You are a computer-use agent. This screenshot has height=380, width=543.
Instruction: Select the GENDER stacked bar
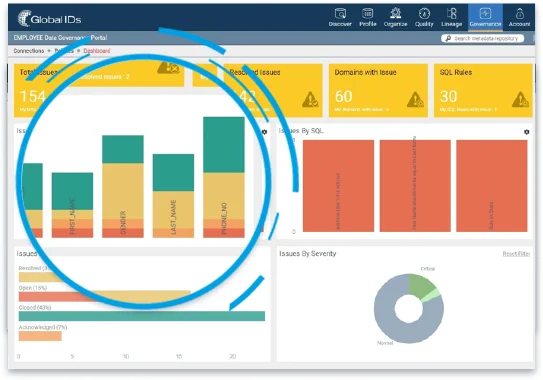pyautogui.click(x=123, y=186)
